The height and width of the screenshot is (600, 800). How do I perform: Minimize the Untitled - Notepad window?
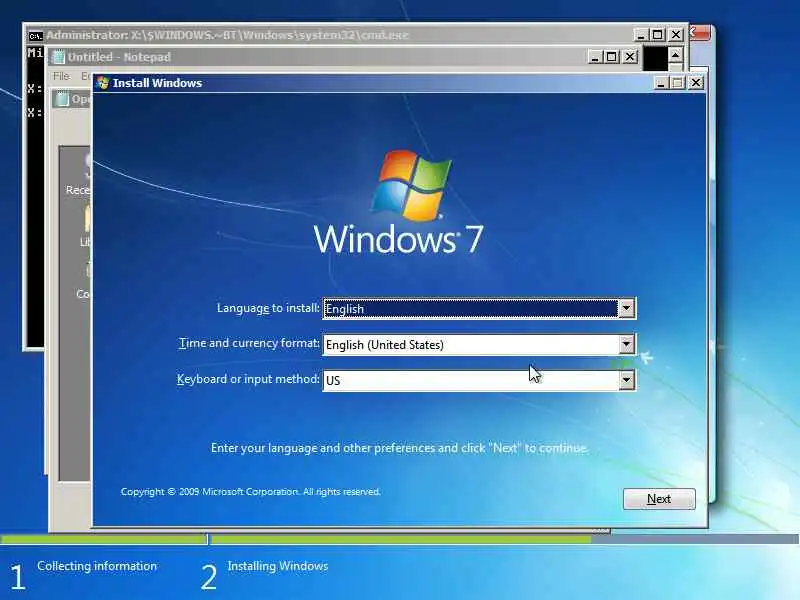pos(594,57)
